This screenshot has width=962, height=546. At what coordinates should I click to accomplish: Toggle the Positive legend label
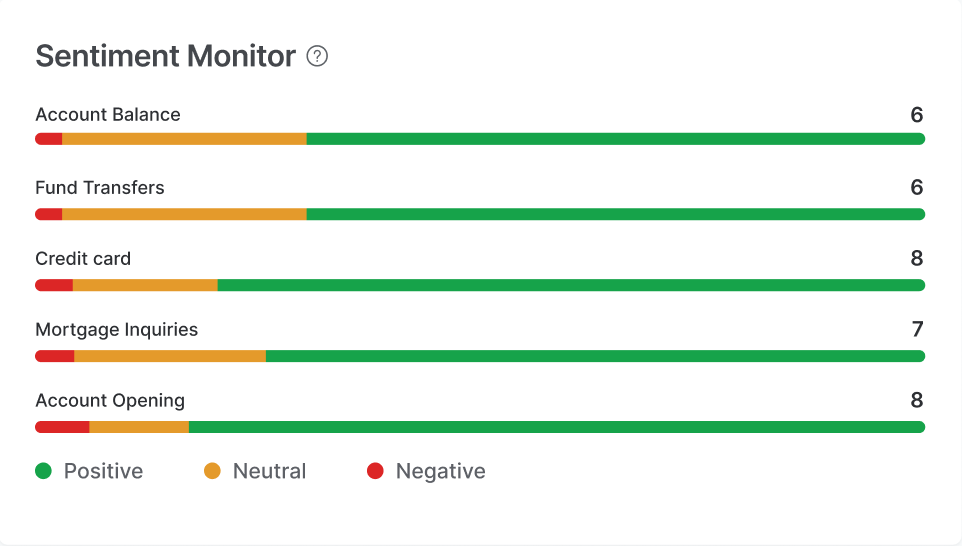pos(103,471)
